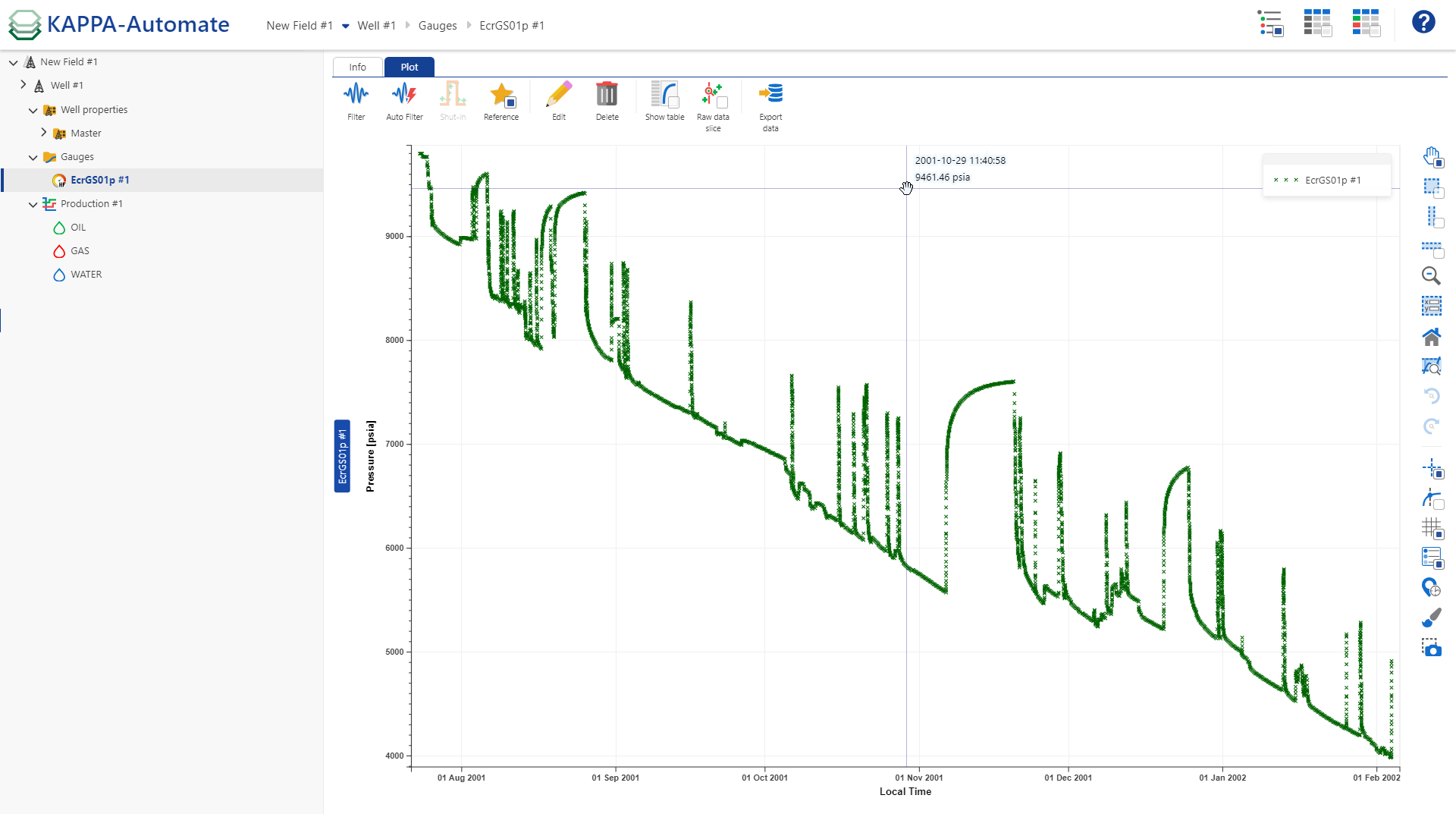Toggle the curve tracking cursor
The height and width of the screenshot is (814, 1456).
[x=1432, y=498]
